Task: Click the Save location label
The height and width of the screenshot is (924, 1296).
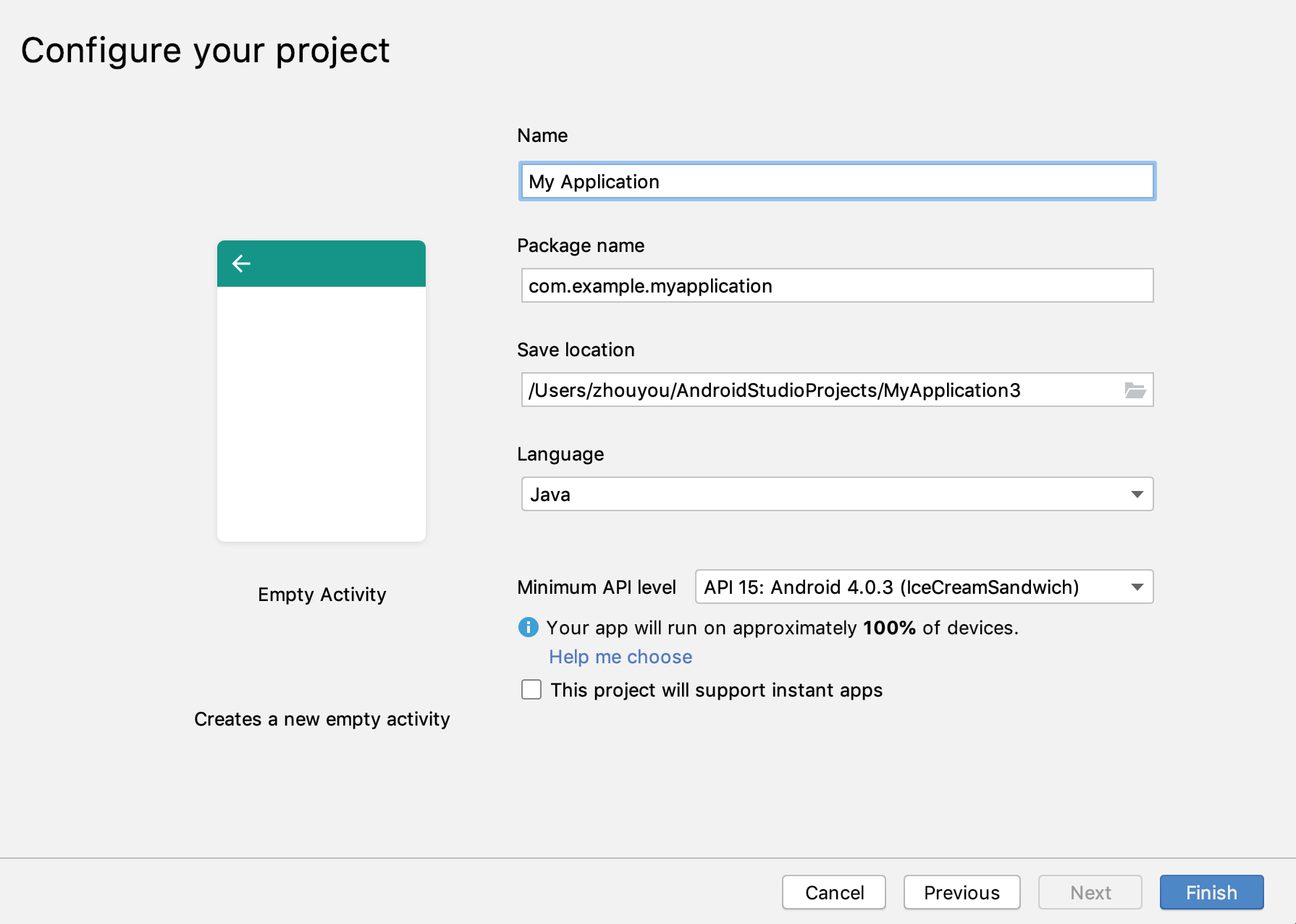Action: pyautogui.click(x=576, y=350)
